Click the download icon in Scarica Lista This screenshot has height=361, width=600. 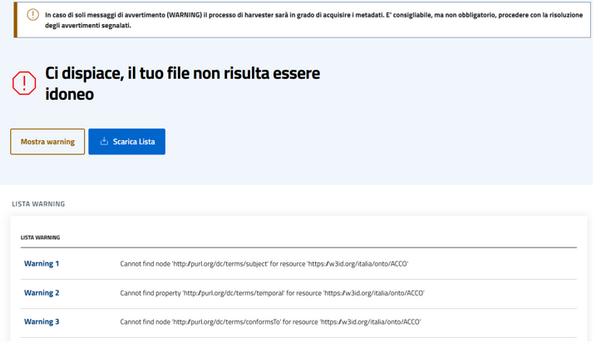[104, 141]
